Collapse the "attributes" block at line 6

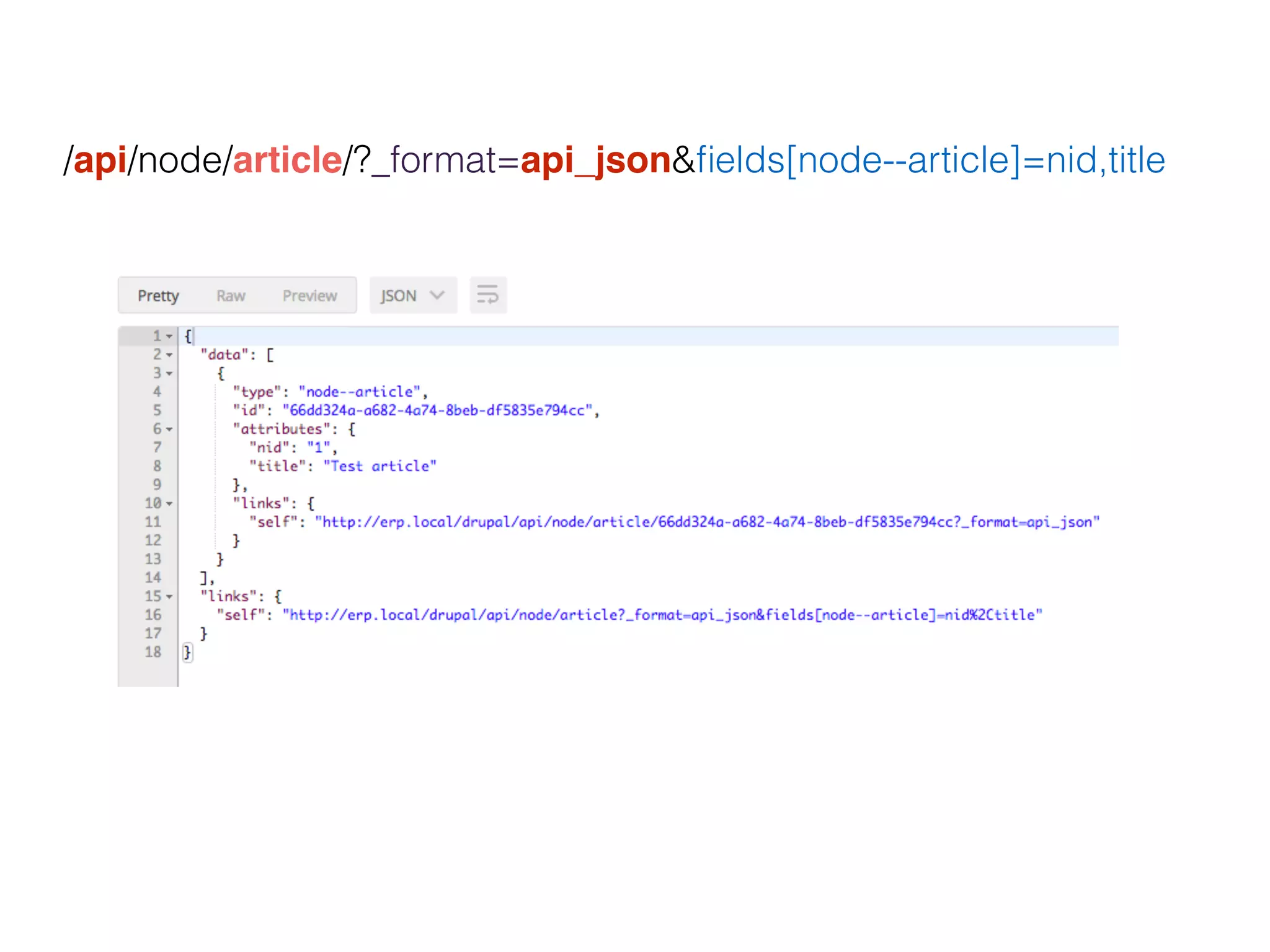click(x=169, y=430)
